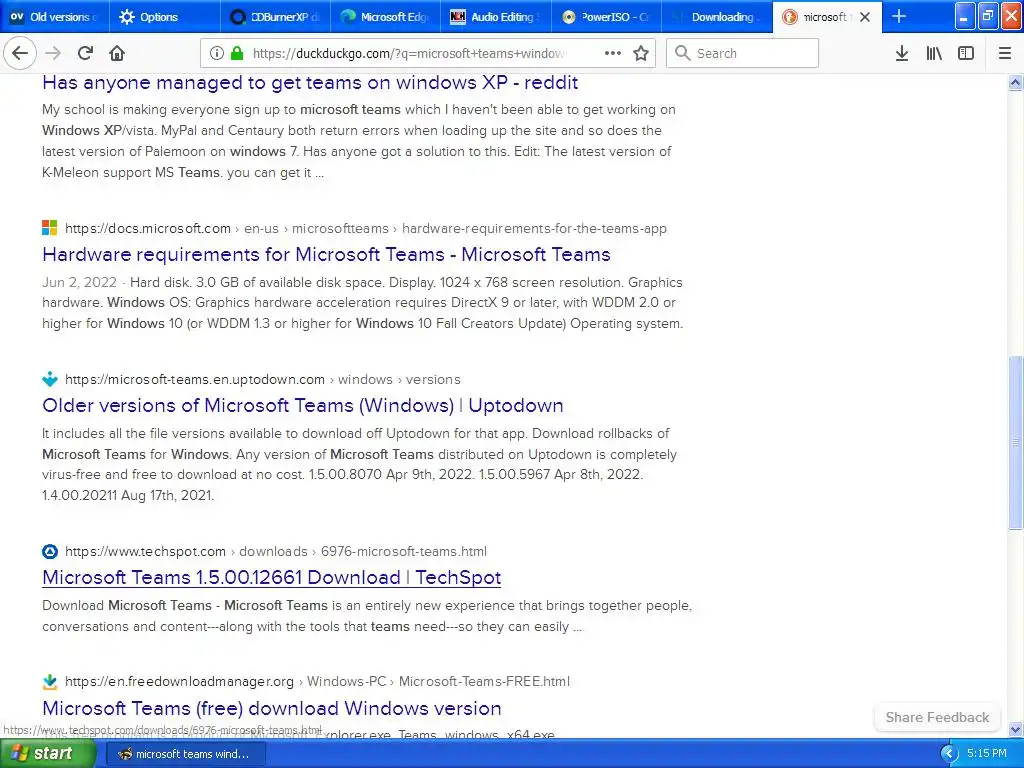Viewport: 1024px width, 768px height.
Task: Click the scrollbar up arrow
Action: point(1015,82)
